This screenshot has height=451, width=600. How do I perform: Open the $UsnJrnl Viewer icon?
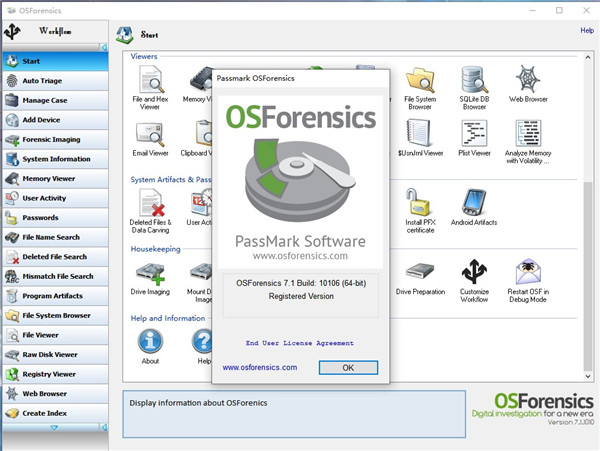420,134
